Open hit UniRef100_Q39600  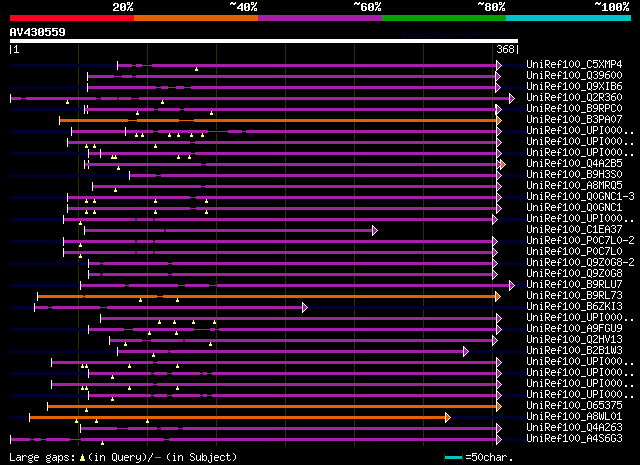574,75
